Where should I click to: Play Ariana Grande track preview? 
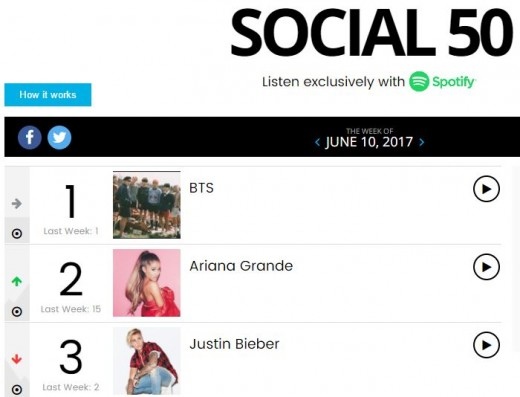click(486, 267)
